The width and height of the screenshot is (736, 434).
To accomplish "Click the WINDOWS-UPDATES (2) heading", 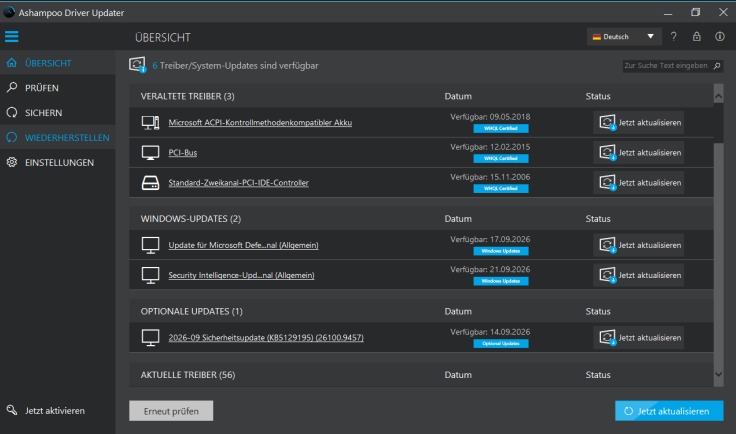I will (x=191, y=219).
